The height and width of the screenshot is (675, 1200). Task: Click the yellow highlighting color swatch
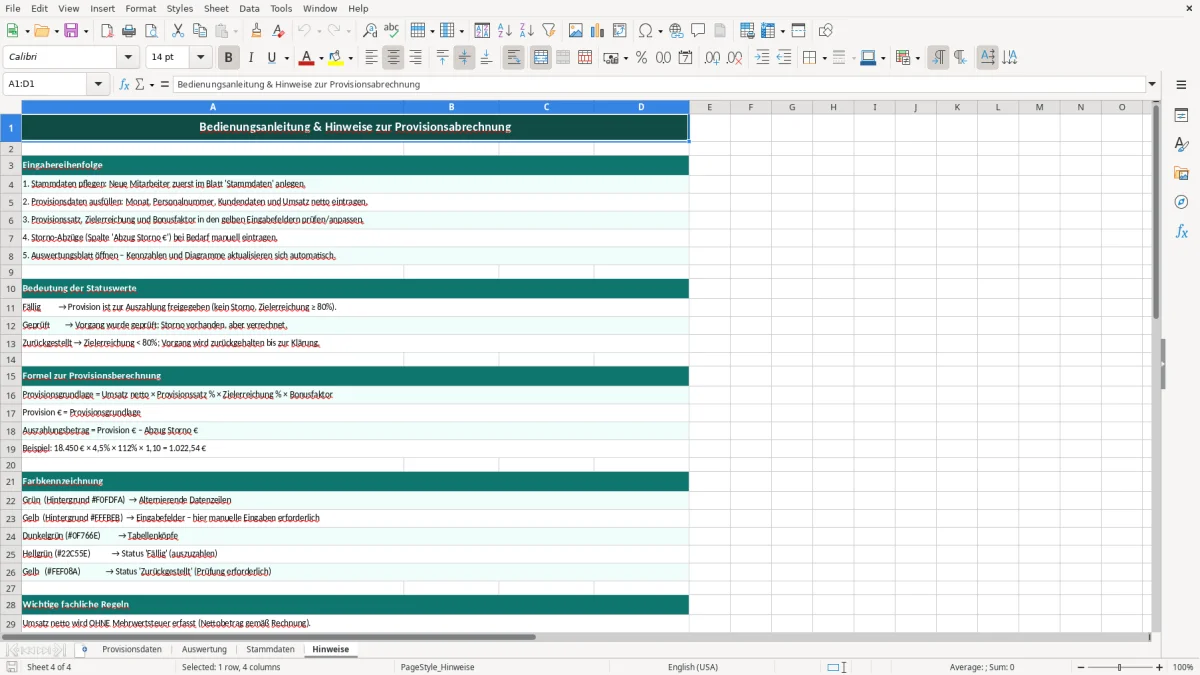coord(336,58)
